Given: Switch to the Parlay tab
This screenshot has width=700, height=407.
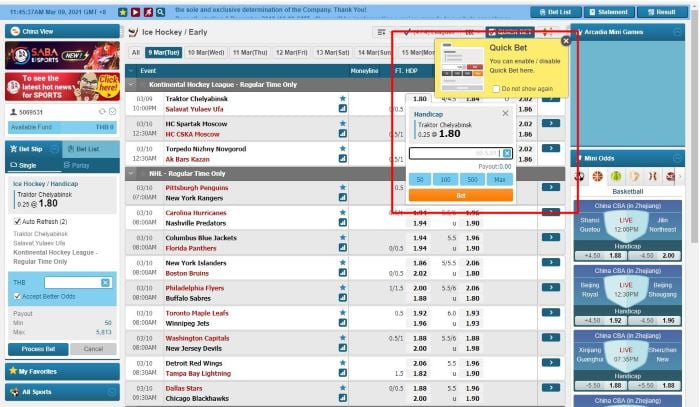Looking at the screenshot, I should pyautogui.click(x=77, y=165).
